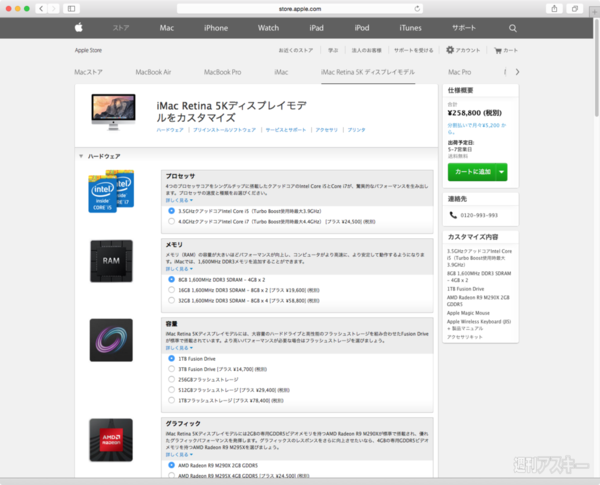Switch to MacBook Air tab
Image resolution: width=600 pixels, height=485 pixels.
click(x=153, y=72)
